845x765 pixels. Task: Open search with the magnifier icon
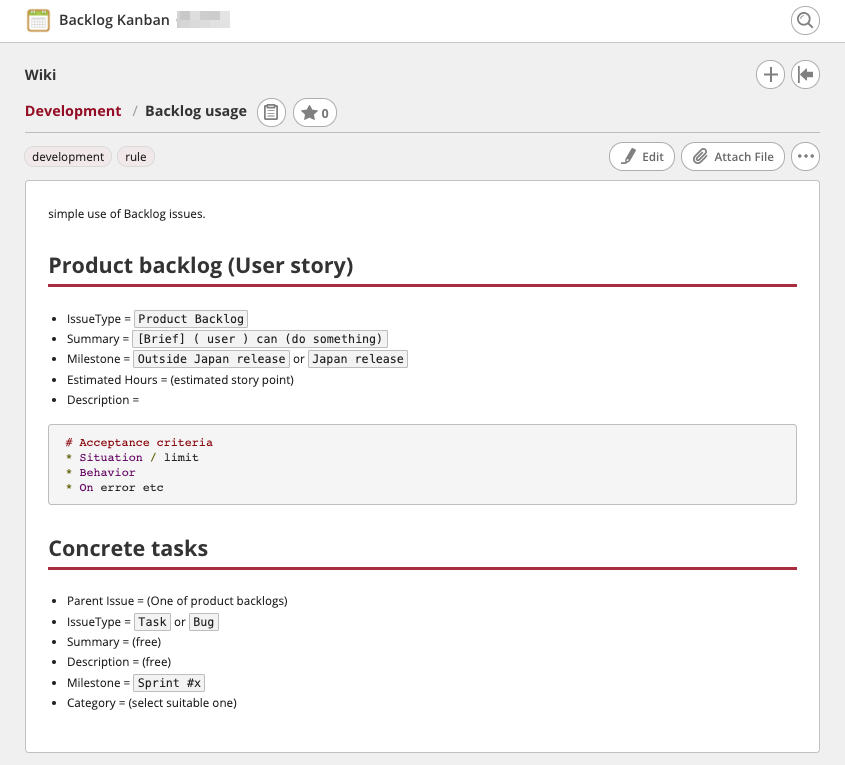click(x=805, y=20)
